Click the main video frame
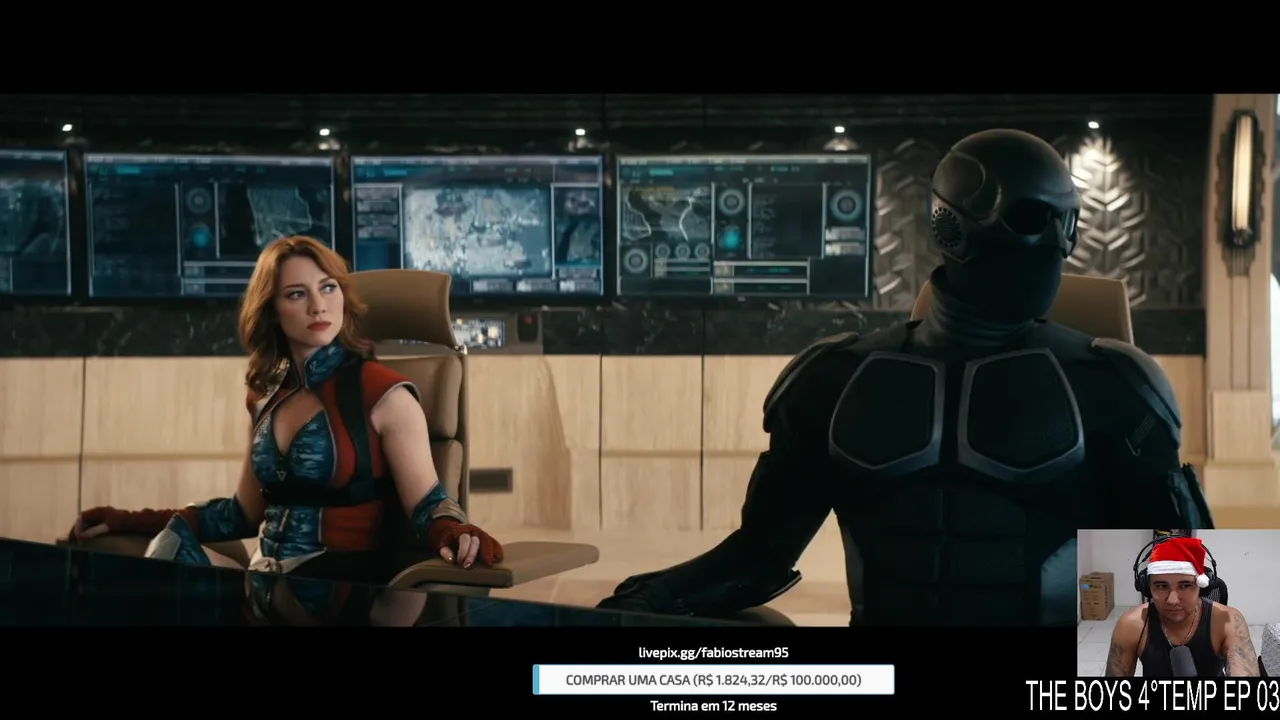The image size is (1280, 720). [640, 360]
